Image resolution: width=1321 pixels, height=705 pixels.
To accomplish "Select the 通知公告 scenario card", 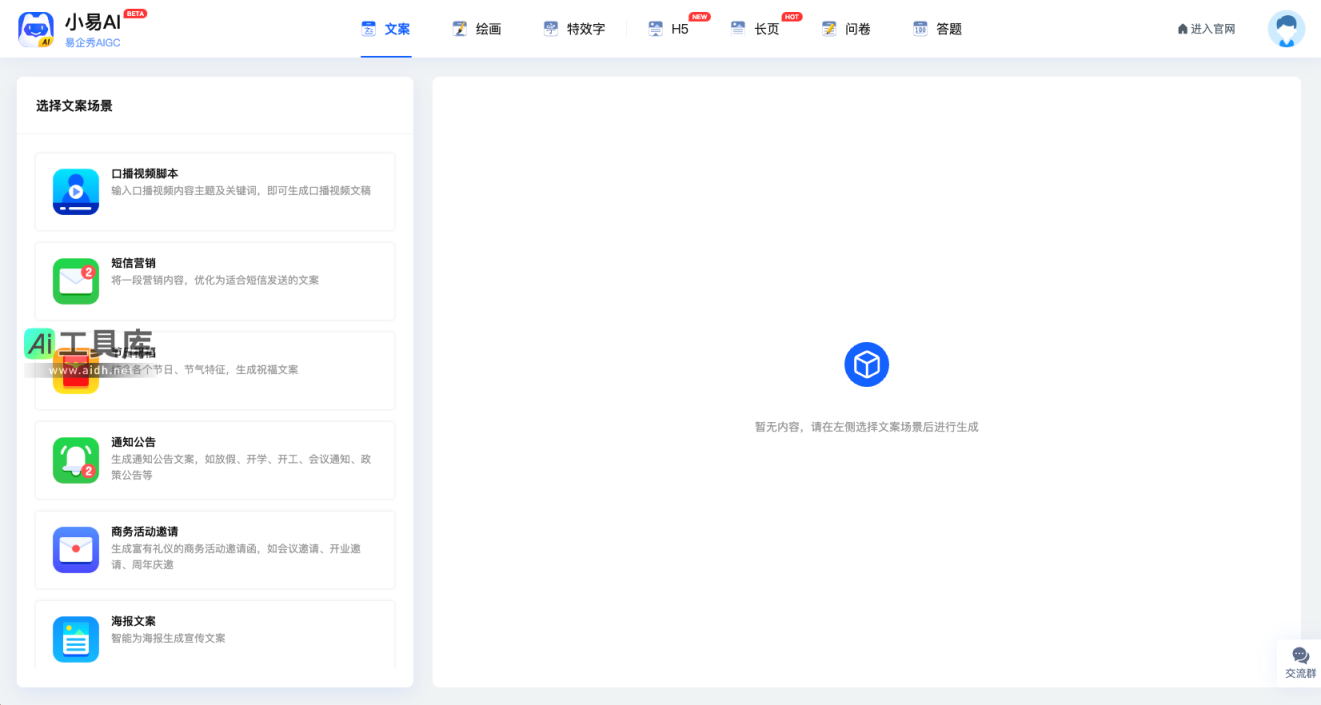I will [215, 460].
